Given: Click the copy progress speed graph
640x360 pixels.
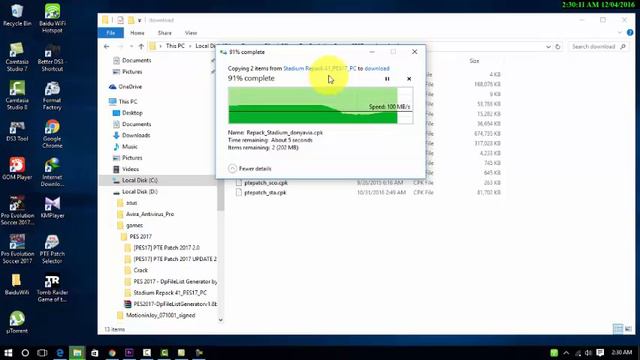Looking at the screenshot, I should point(320,105).
